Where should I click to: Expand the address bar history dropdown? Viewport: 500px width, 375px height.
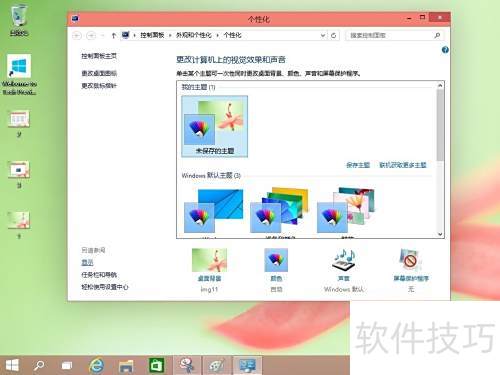323,35
